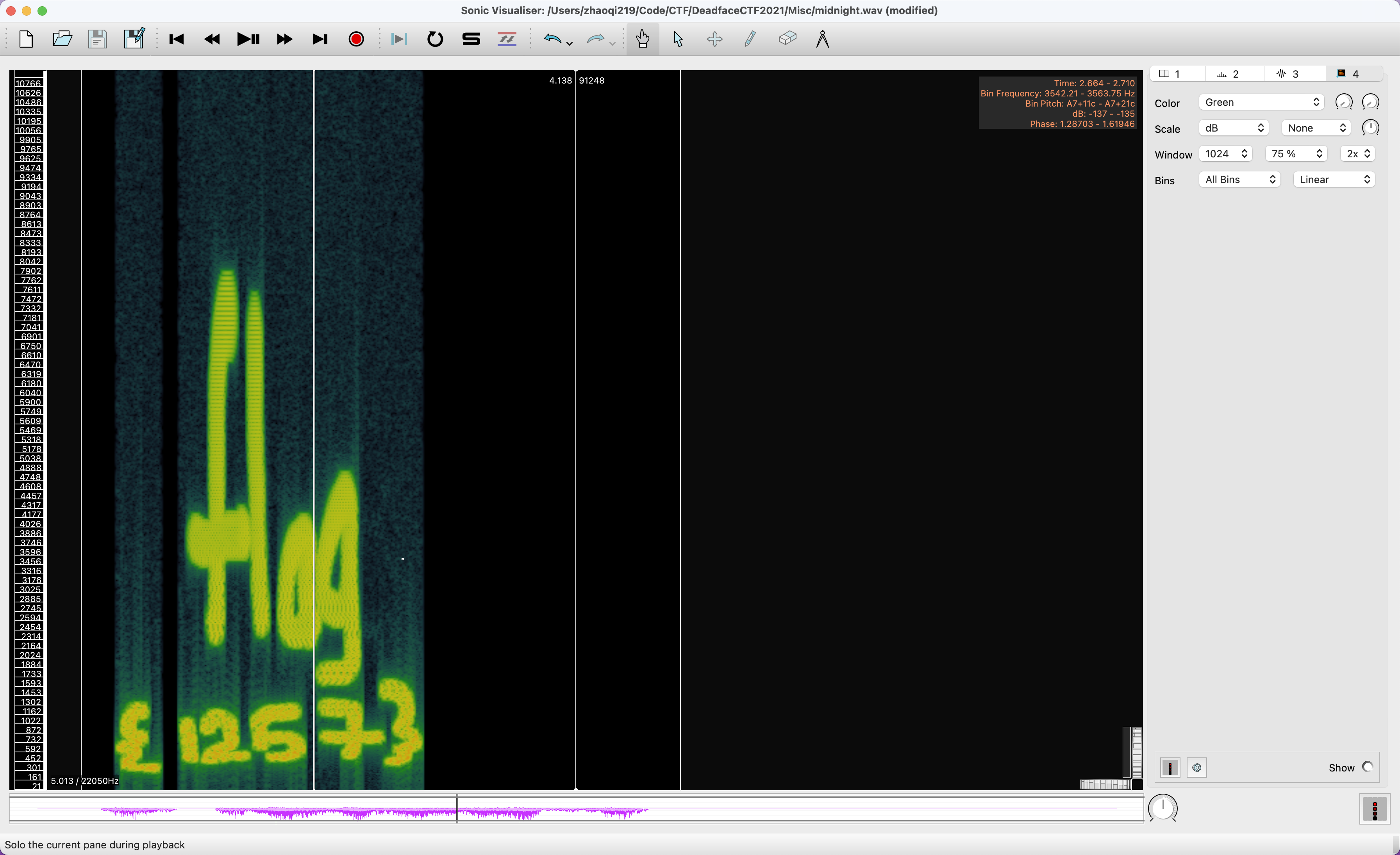The height and width of the screenshot is (855, 1400).
Task: Click the 75 % window overlap selector
Action: coord(1296,154)
